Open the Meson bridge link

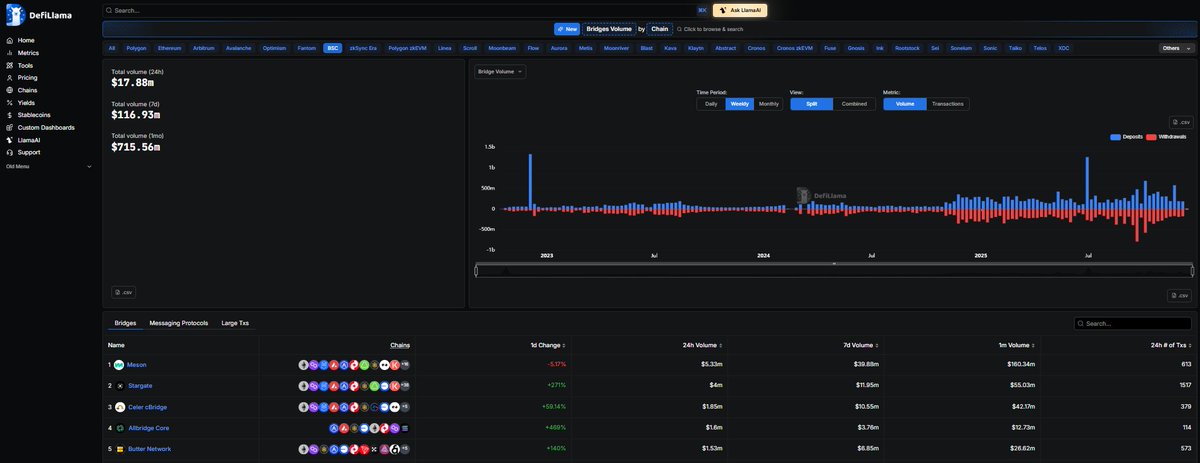(x=137, y=365)
